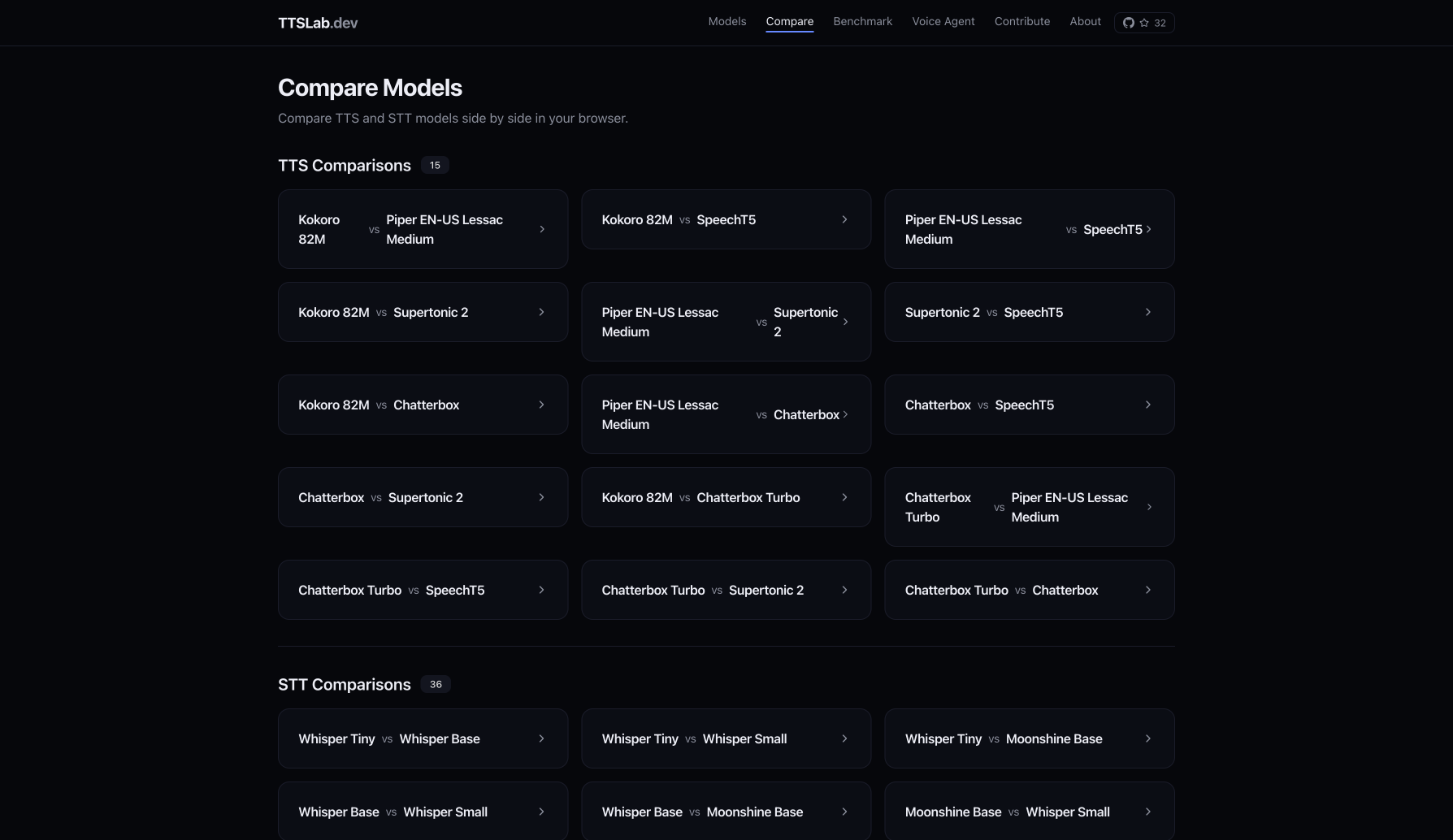Click the GitHub logo icon in the header
This screenshot has height=840, width=1453.
(1129, 22)
